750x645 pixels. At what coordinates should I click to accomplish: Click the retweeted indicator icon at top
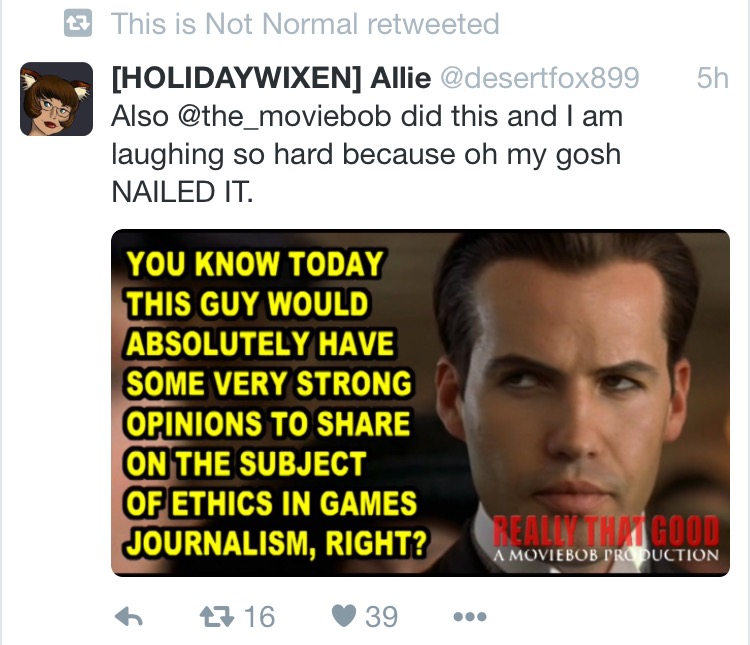click(x=77, y=24)
